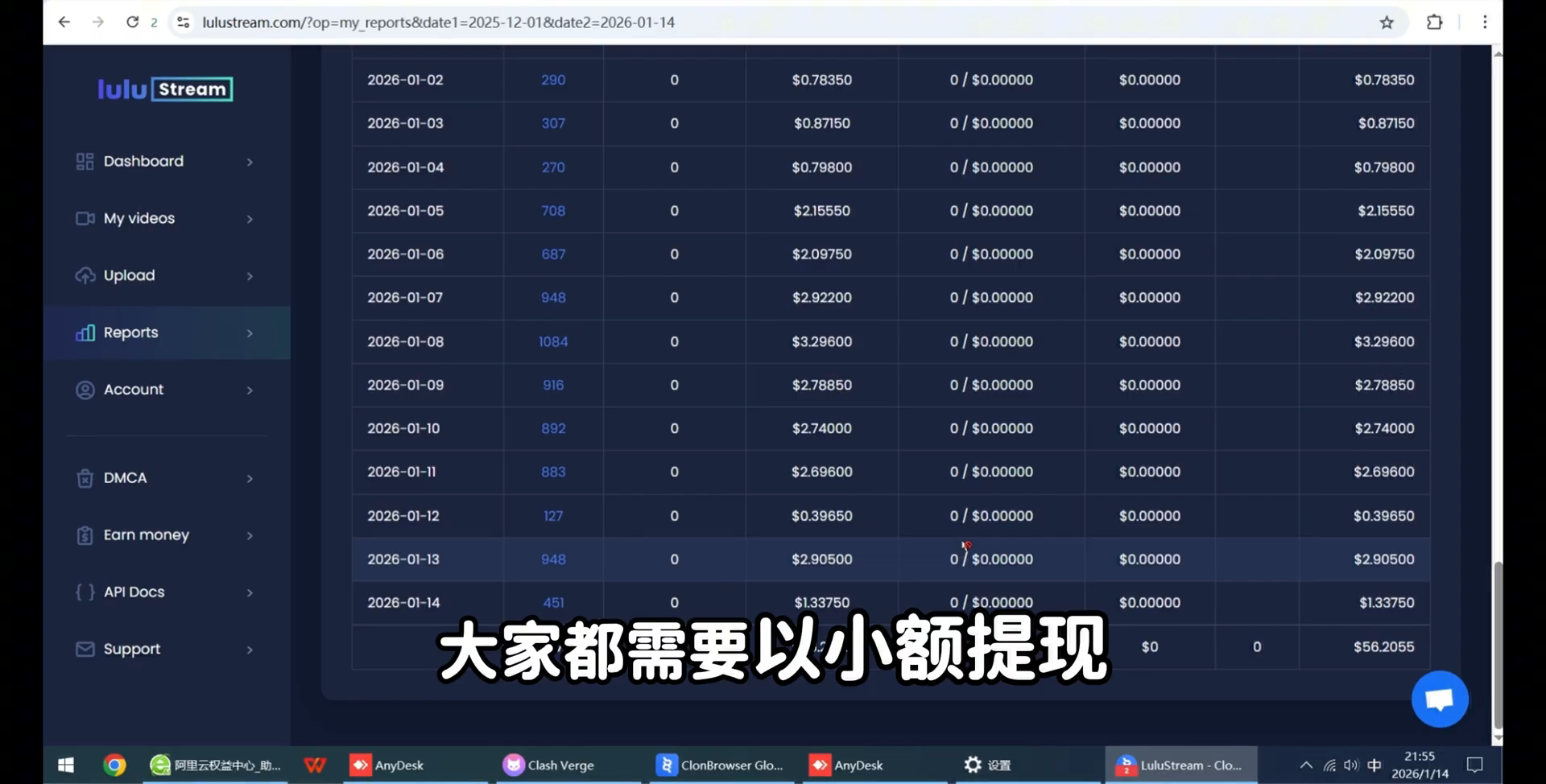Select Upload in the sidebar

(x=167, y=275)
